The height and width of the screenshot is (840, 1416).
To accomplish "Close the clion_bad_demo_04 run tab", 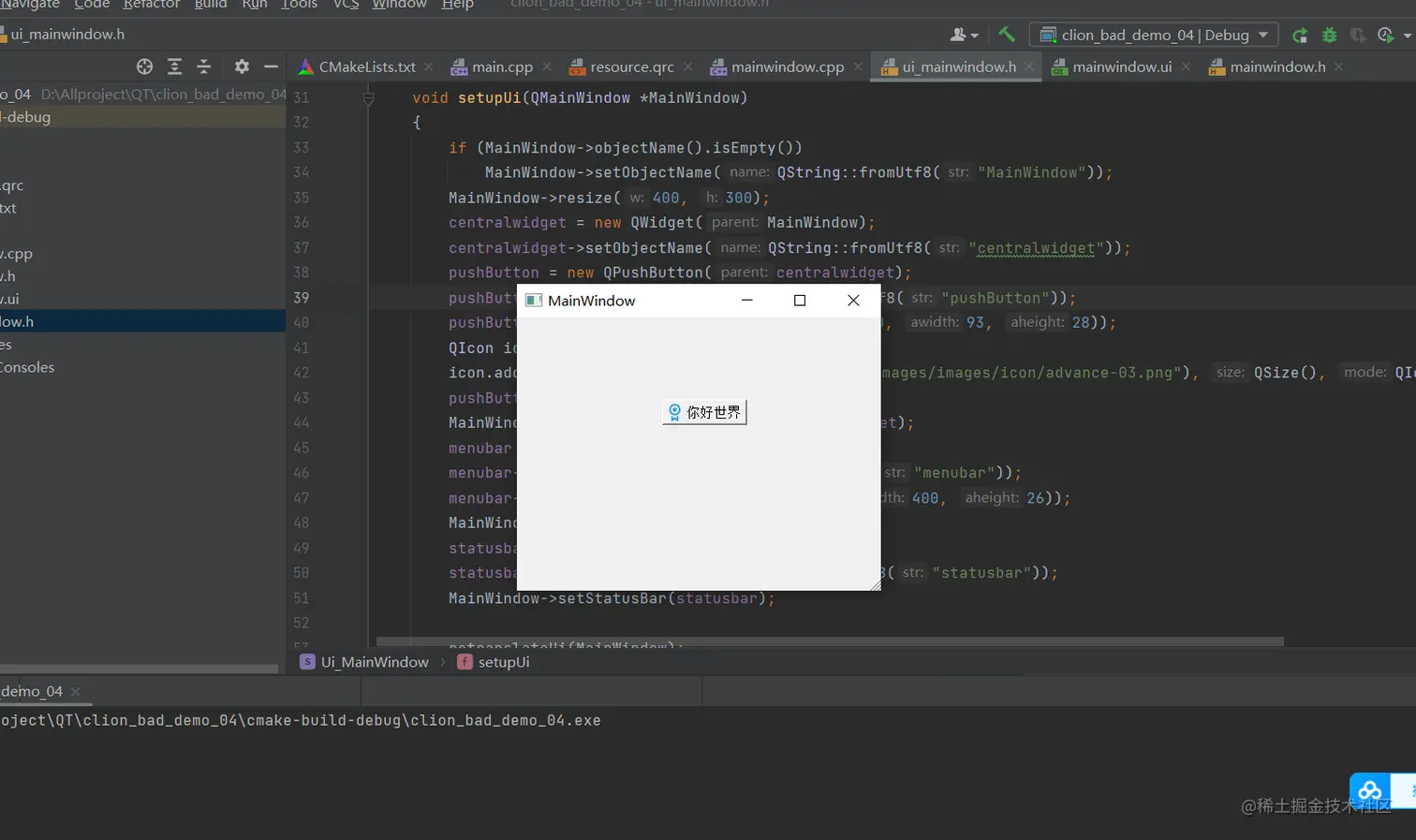I will [76, 692].
